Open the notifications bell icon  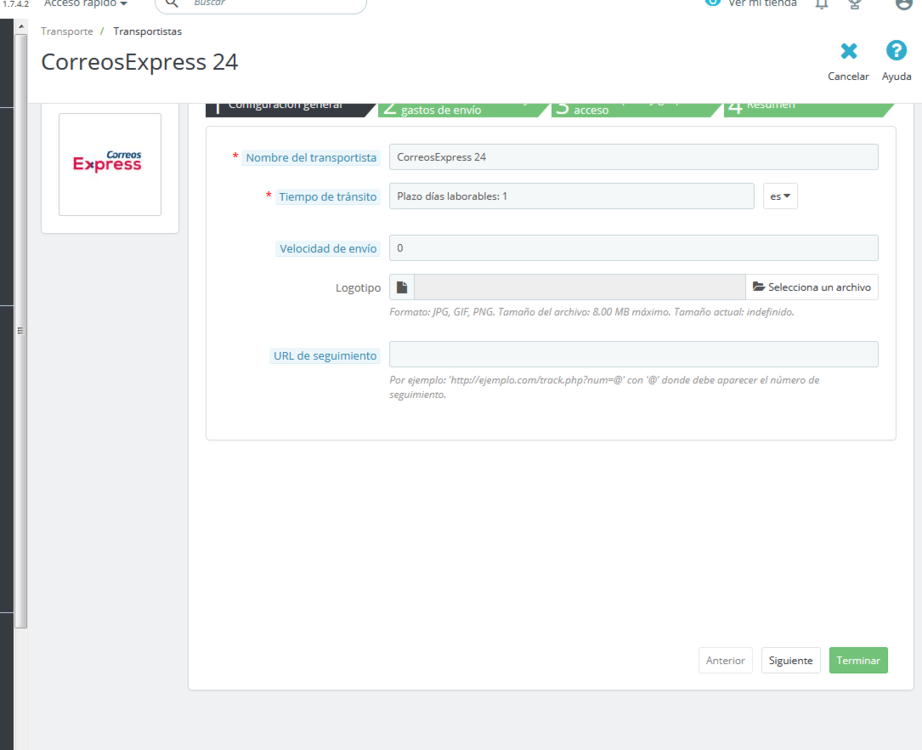click(820, 4)
